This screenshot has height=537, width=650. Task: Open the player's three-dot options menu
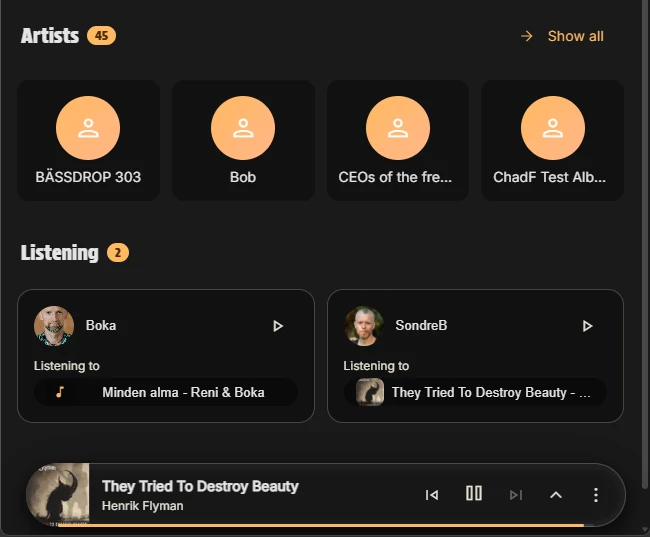(596, 494)
